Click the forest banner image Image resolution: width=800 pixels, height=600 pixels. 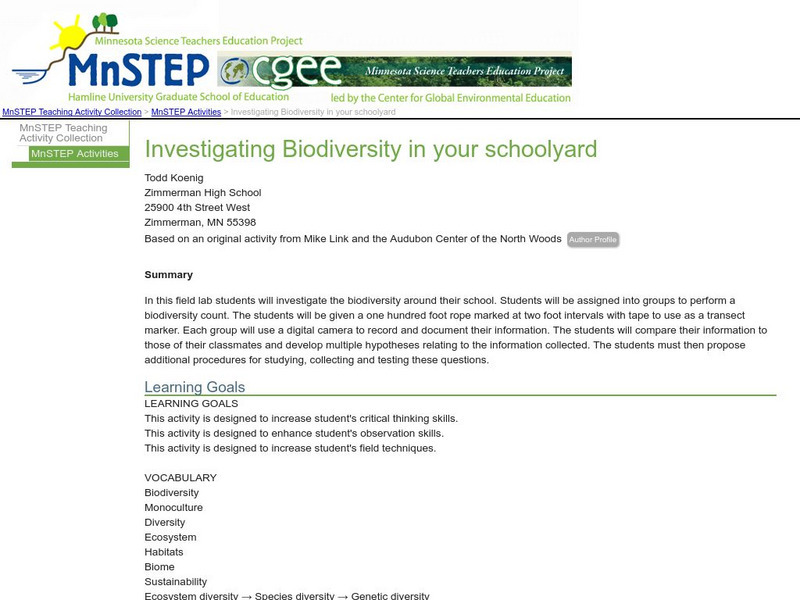pyautogui.click(x=458, y=70)
